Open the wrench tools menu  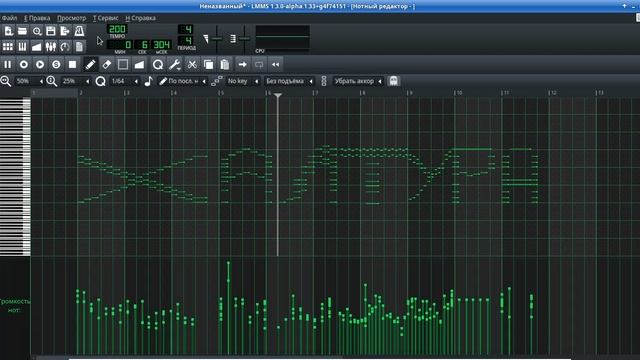click(175, 64)
